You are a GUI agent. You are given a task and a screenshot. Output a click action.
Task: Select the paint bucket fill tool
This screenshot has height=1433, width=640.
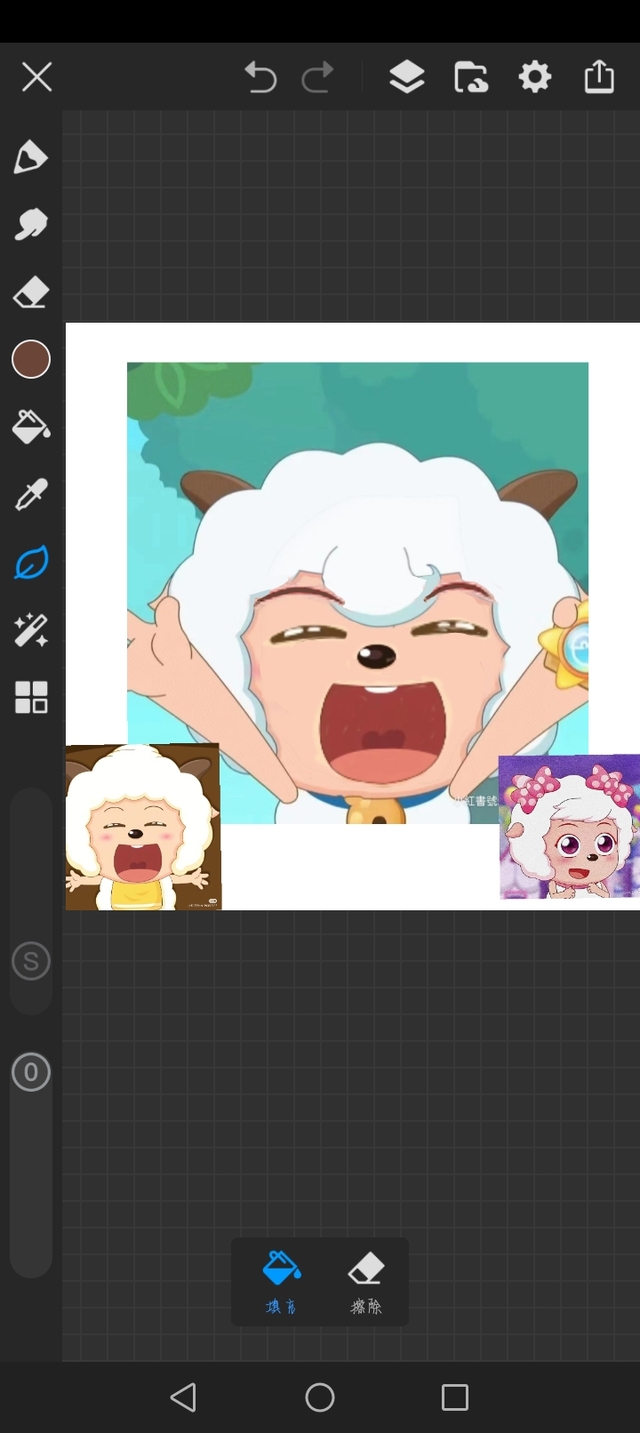click(31, 427)
